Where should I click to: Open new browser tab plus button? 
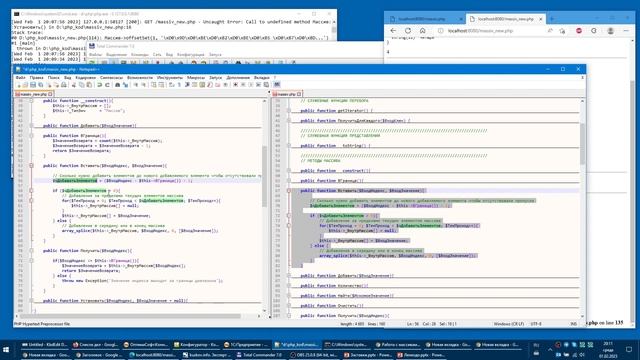tap(552, 19)
